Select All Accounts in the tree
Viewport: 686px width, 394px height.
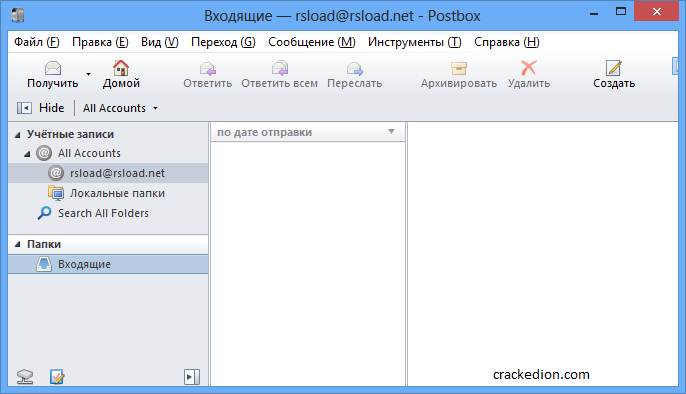point(89,153)
